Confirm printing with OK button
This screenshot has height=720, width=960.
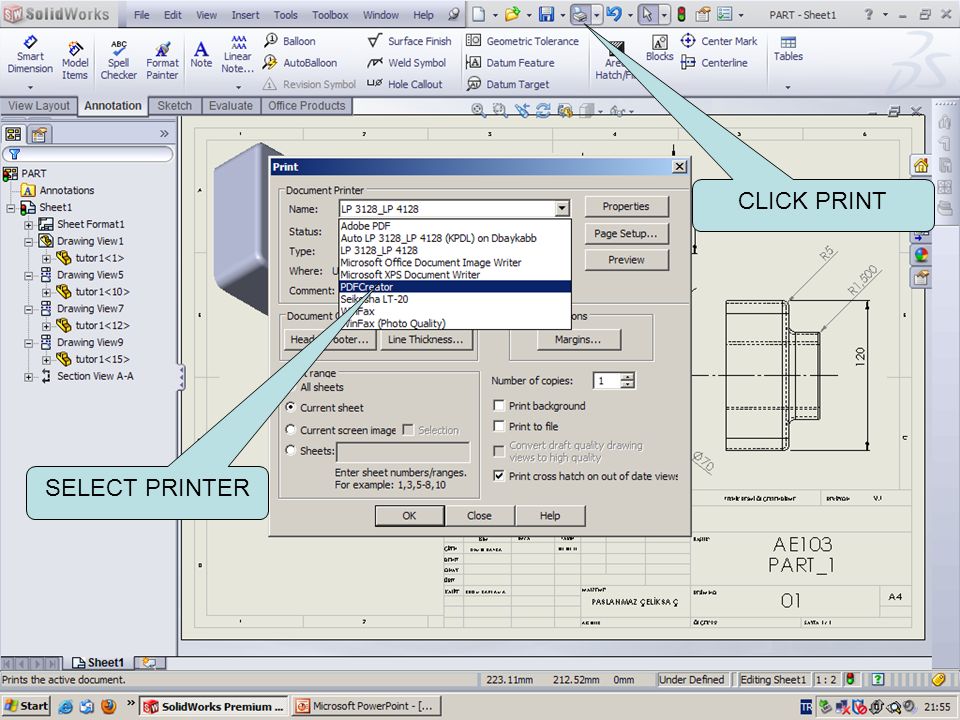[410, 516]
